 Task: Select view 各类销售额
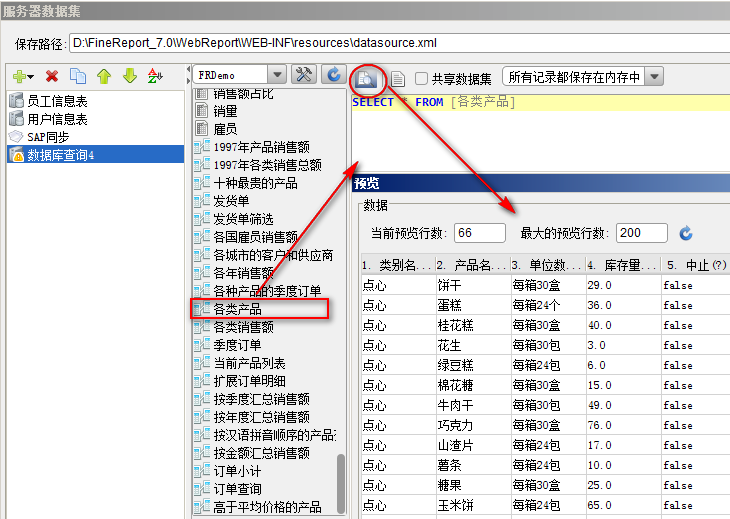(265, 327)
